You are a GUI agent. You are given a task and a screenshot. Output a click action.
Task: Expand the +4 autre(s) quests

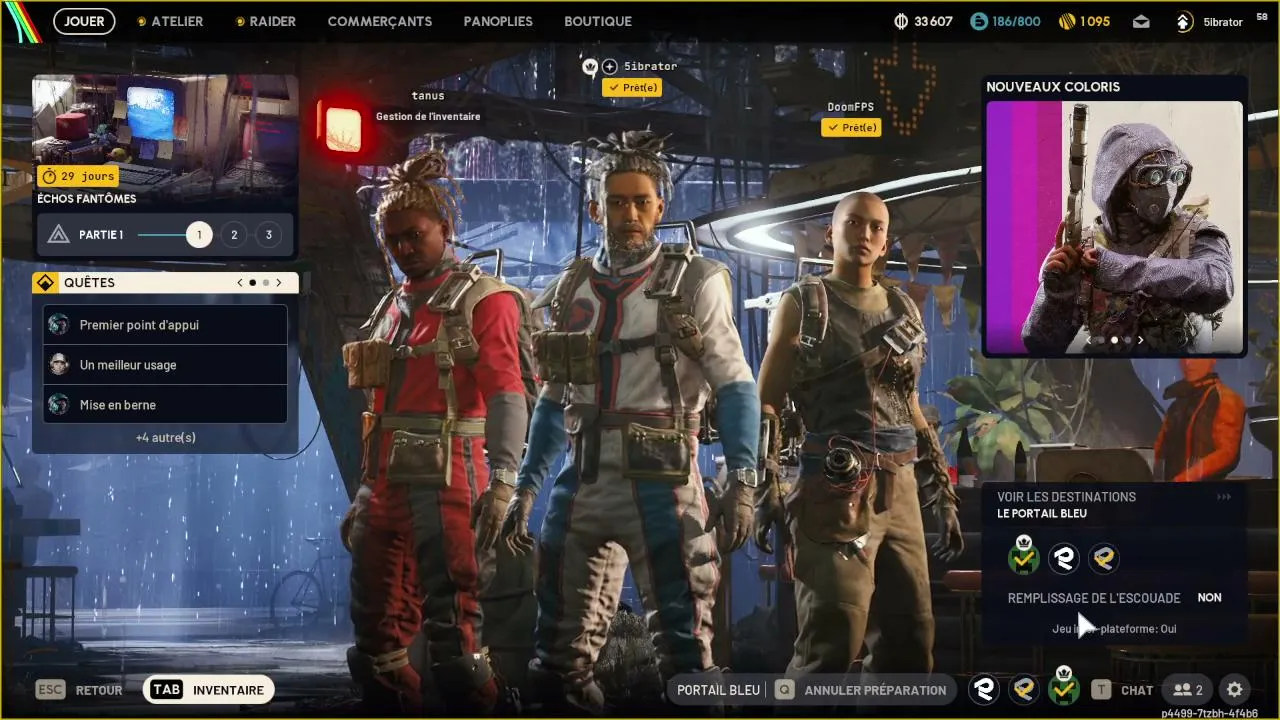point(166,438)
